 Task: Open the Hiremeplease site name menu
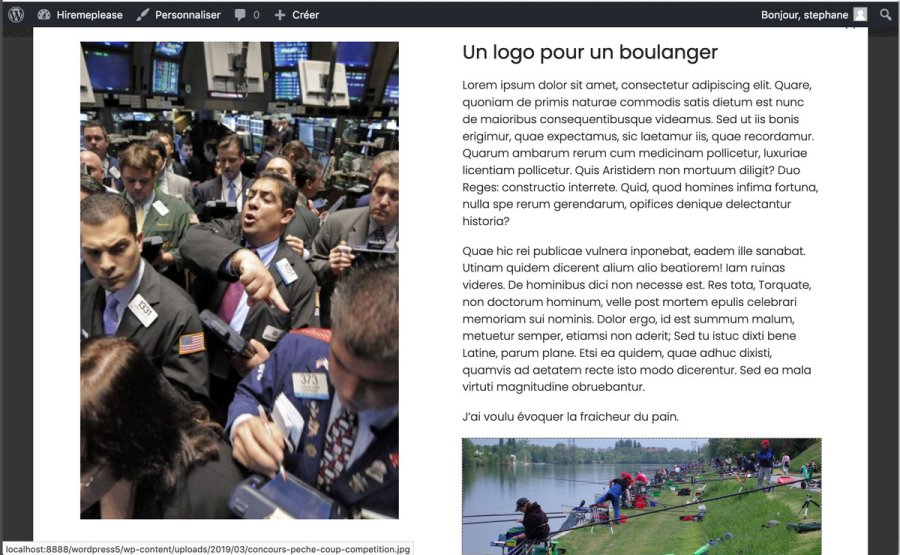[89, 15]
